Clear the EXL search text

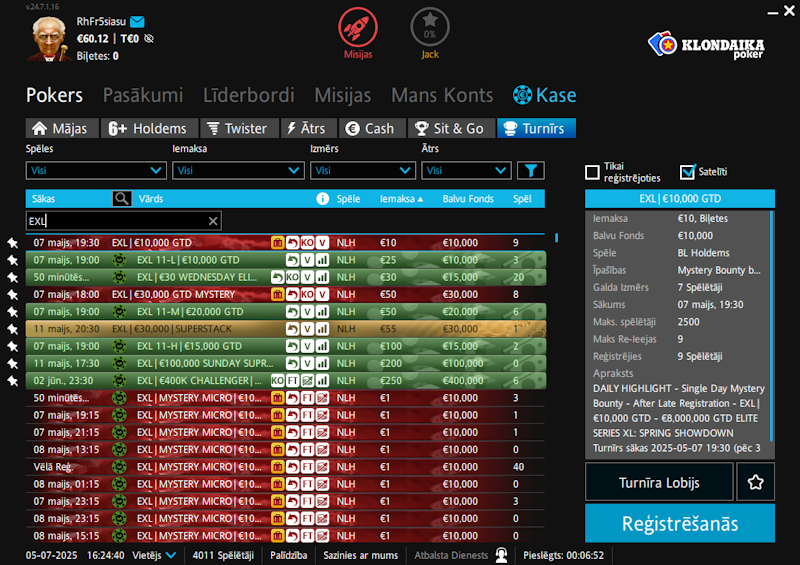coord(213,221)
